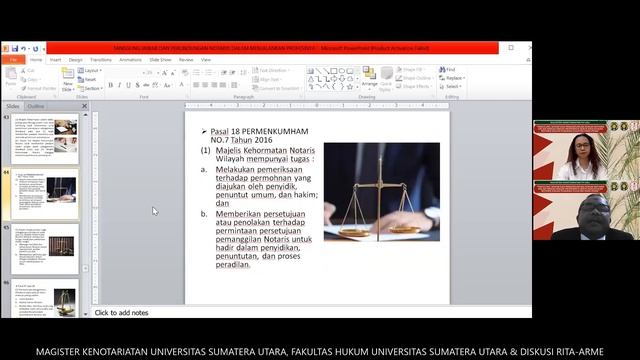The width and height of the screenshot is (640, 360).
Task: Click the New Slide button
Action: pos(68,80)
